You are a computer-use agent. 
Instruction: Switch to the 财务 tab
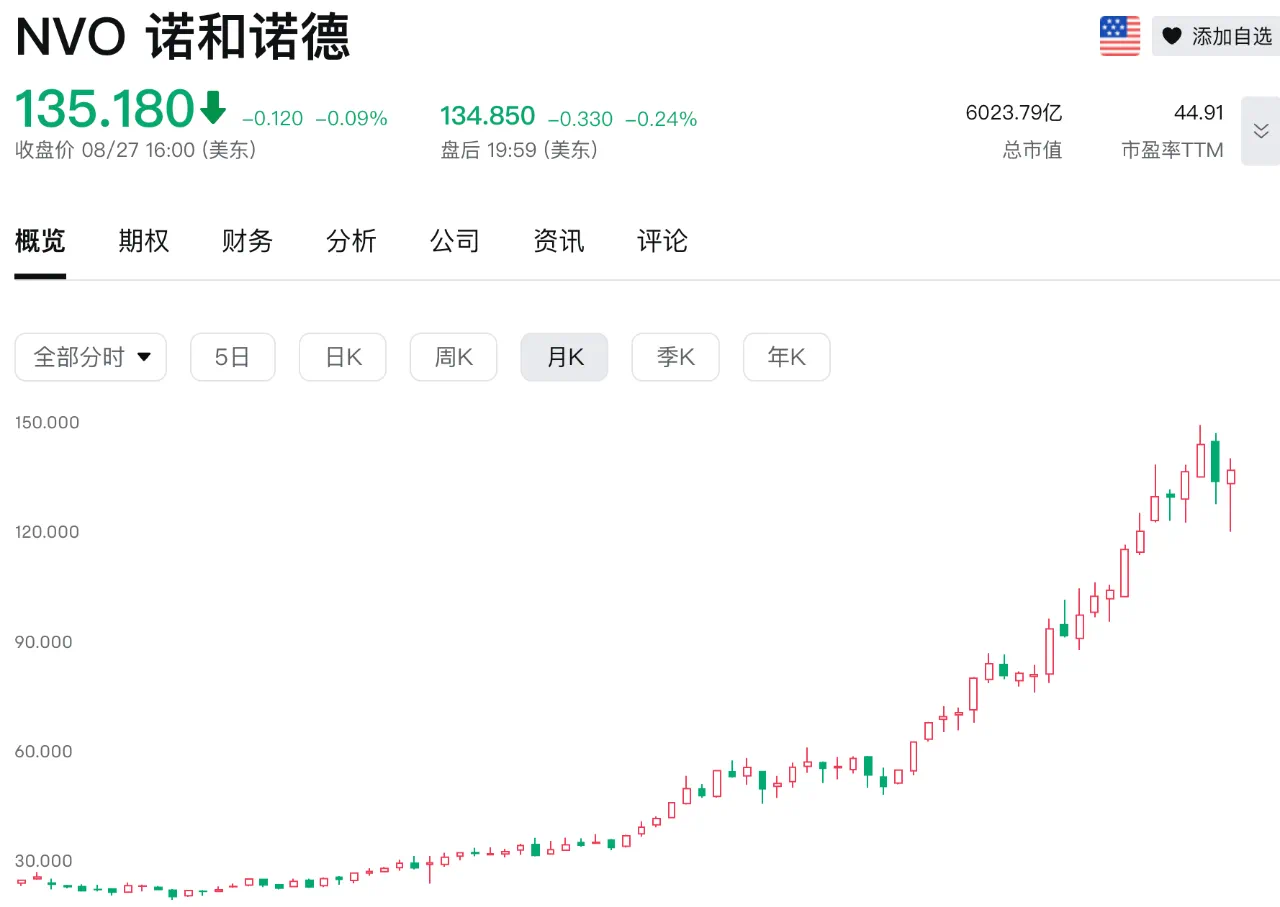pos(247,241)
